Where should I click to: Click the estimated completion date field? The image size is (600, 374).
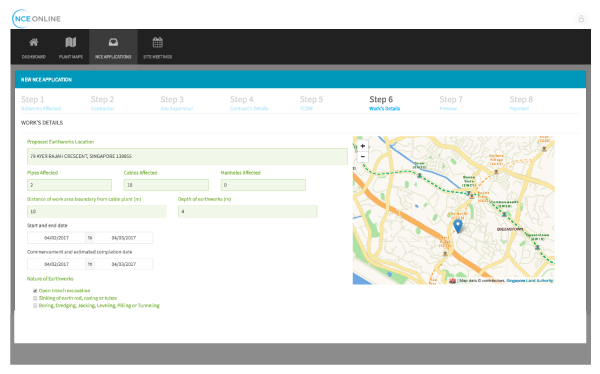click(x=124, y=264)
